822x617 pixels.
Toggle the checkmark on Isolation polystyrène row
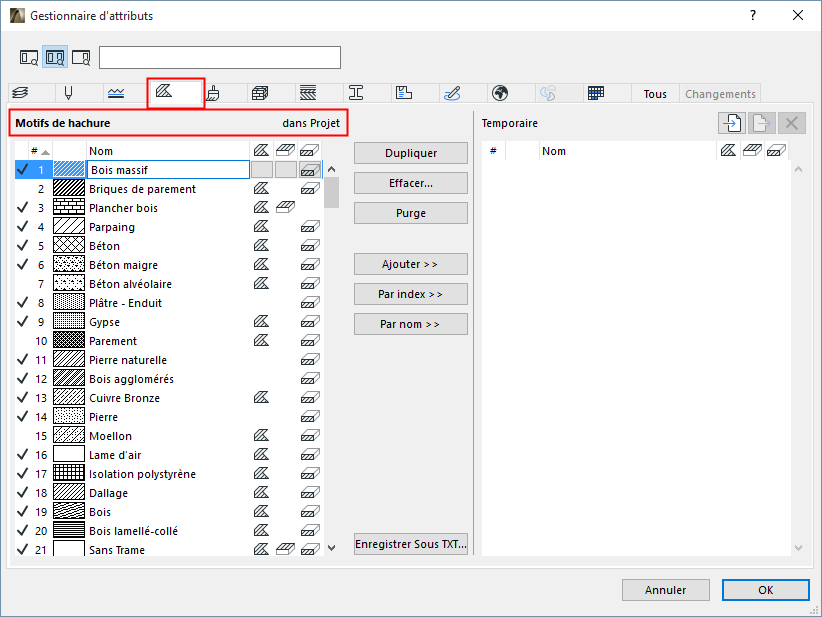click(x=23, y=473)
